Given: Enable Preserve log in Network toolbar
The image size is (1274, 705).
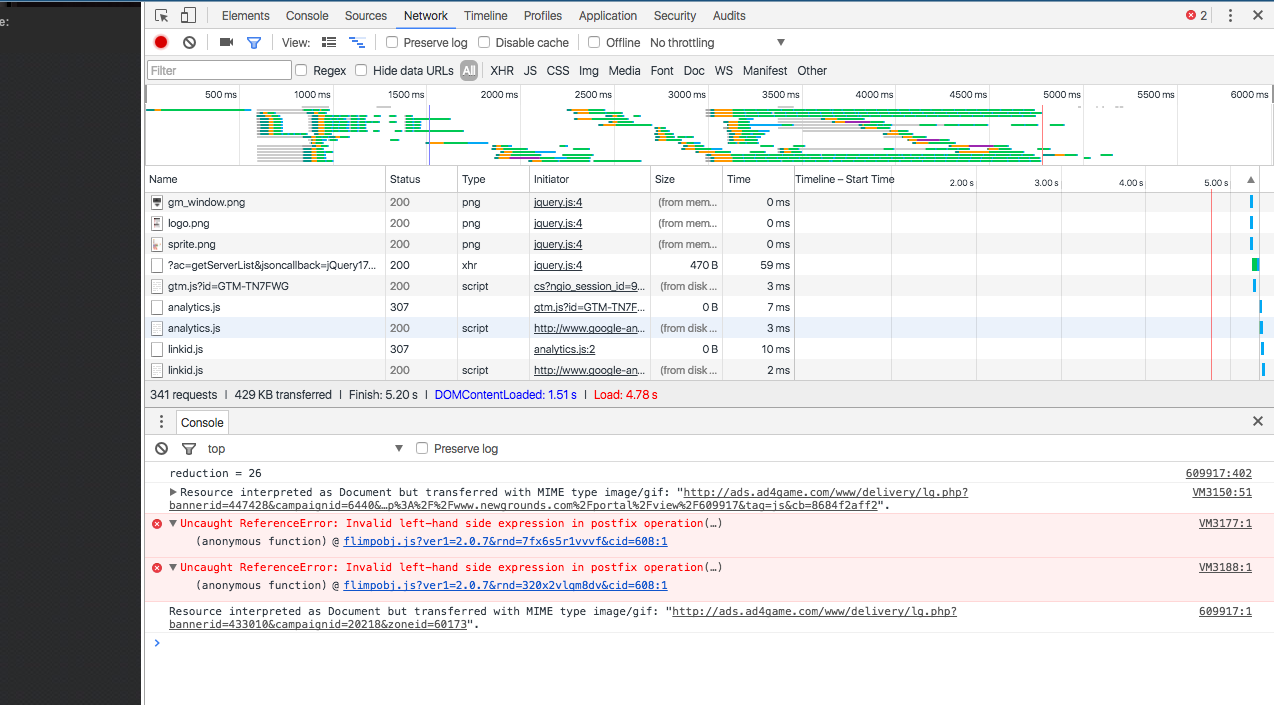Looking at the screenshot, I should pyautogui.click(x=392, y=42).
